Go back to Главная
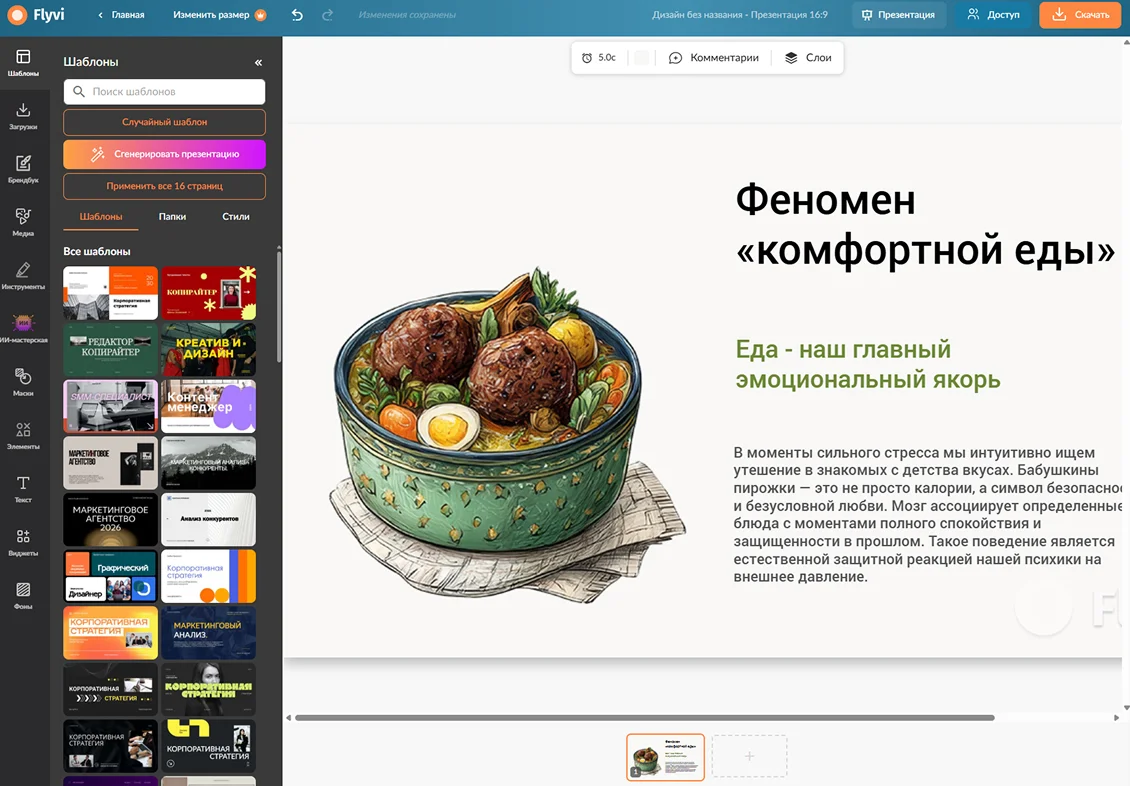This screenshot has height=786, width=1130. pos(121,14)
